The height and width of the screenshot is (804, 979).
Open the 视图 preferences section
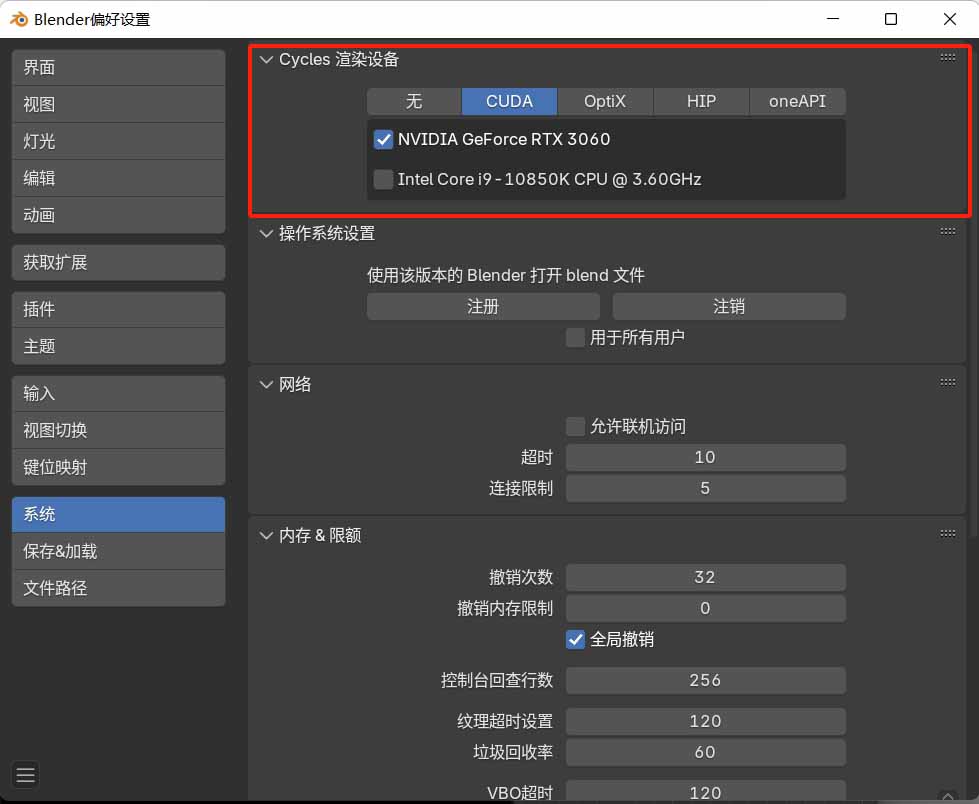119,104
